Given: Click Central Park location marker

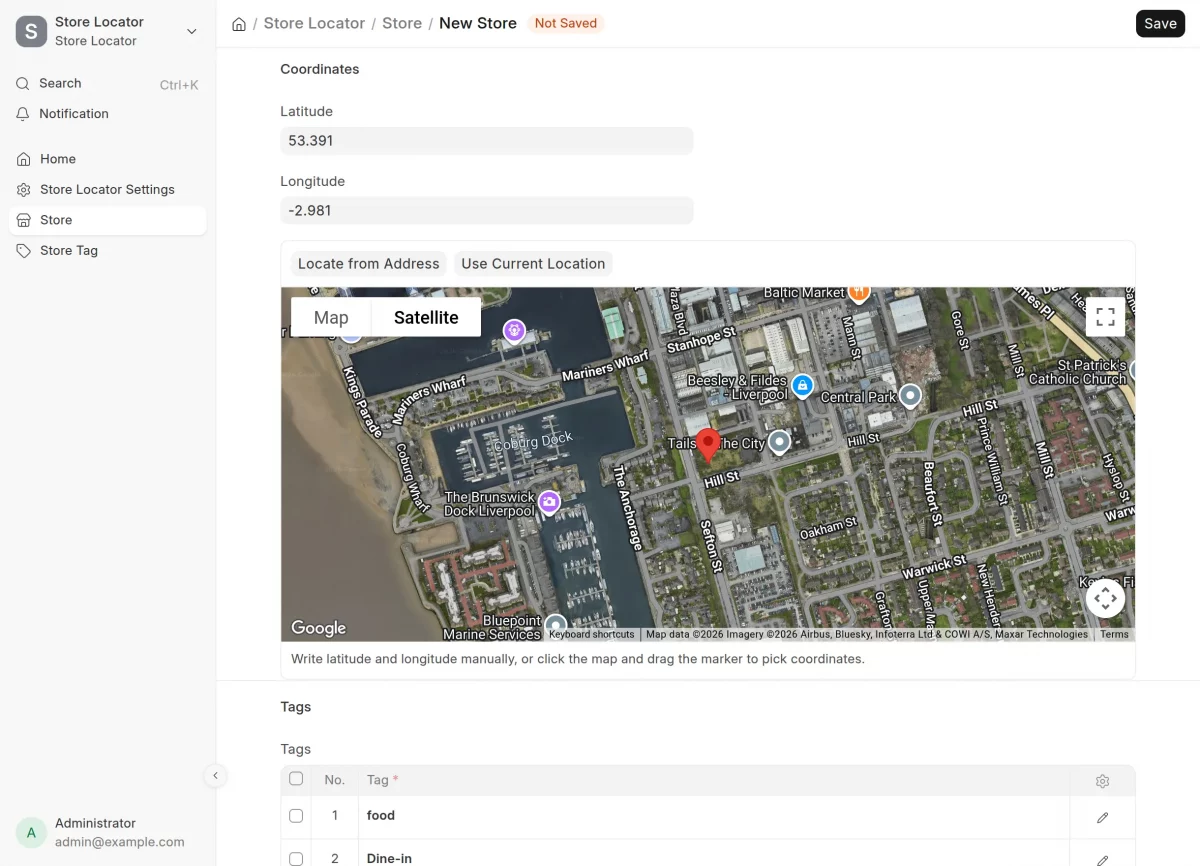Looking at the screenshot, I should click(x=910, y=396).
